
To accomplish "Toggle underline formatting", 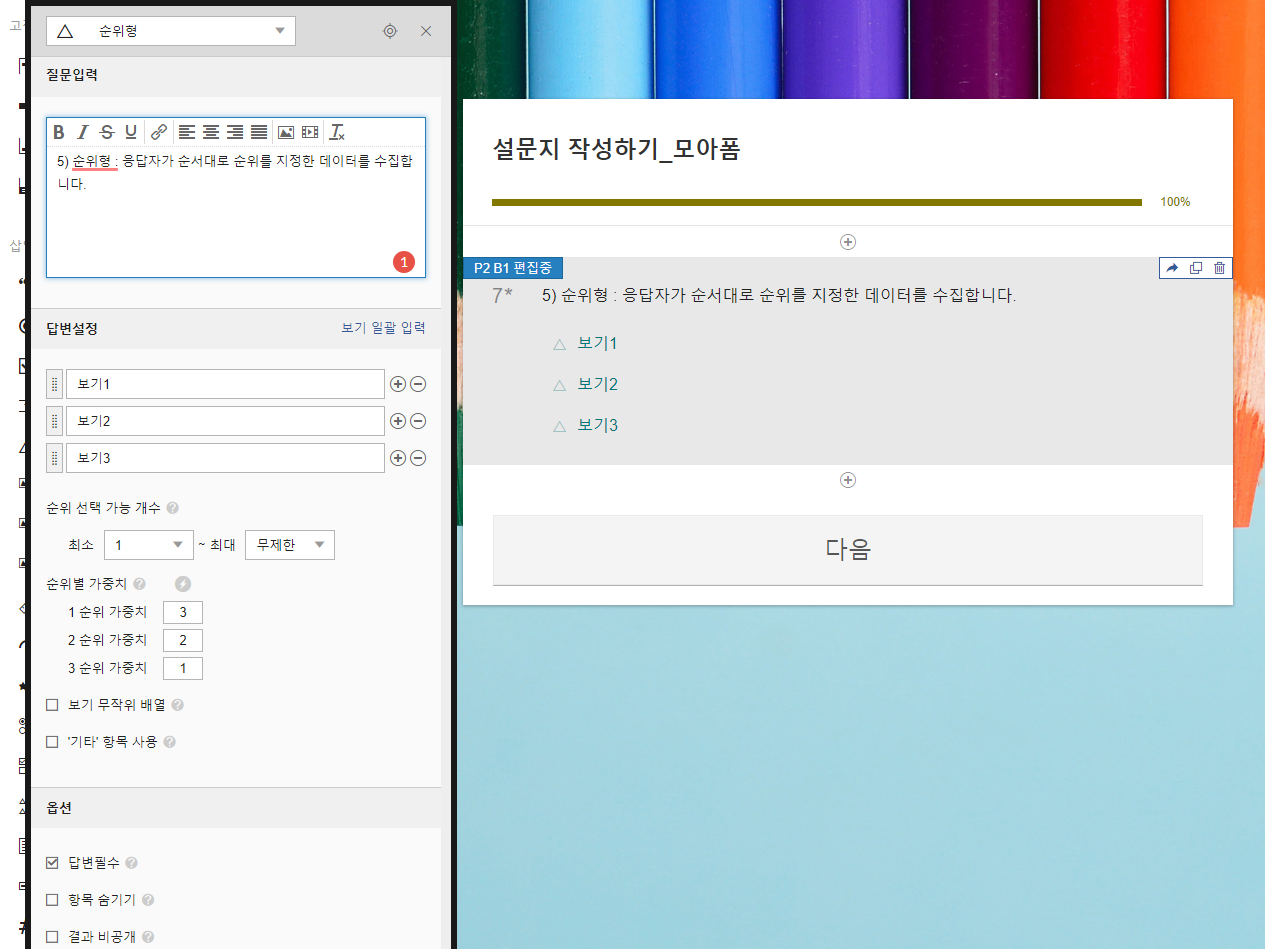I will click(131, 132).
